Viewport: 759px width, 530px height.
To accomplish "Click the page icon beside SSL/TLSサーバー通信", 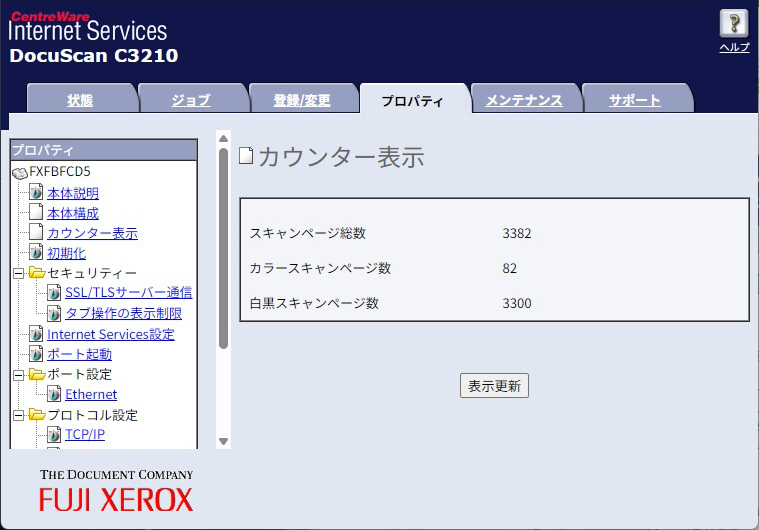I will (54, 292).
